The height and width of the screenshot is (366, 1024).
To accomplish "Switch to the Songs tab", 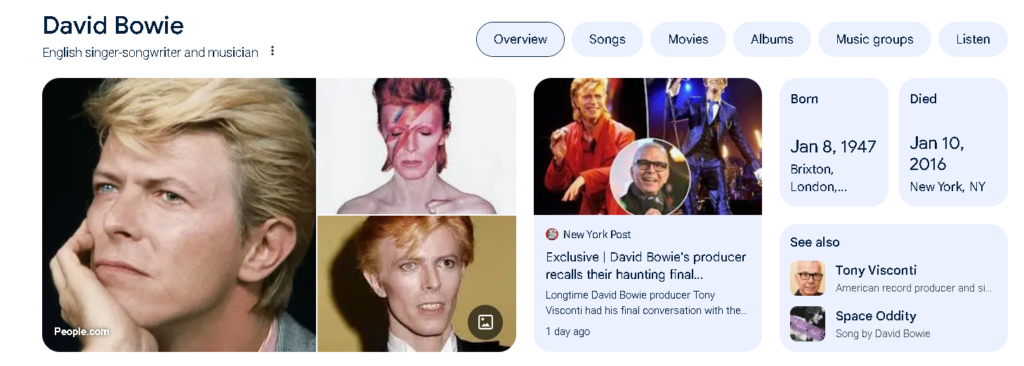I will tap(607, 39).
